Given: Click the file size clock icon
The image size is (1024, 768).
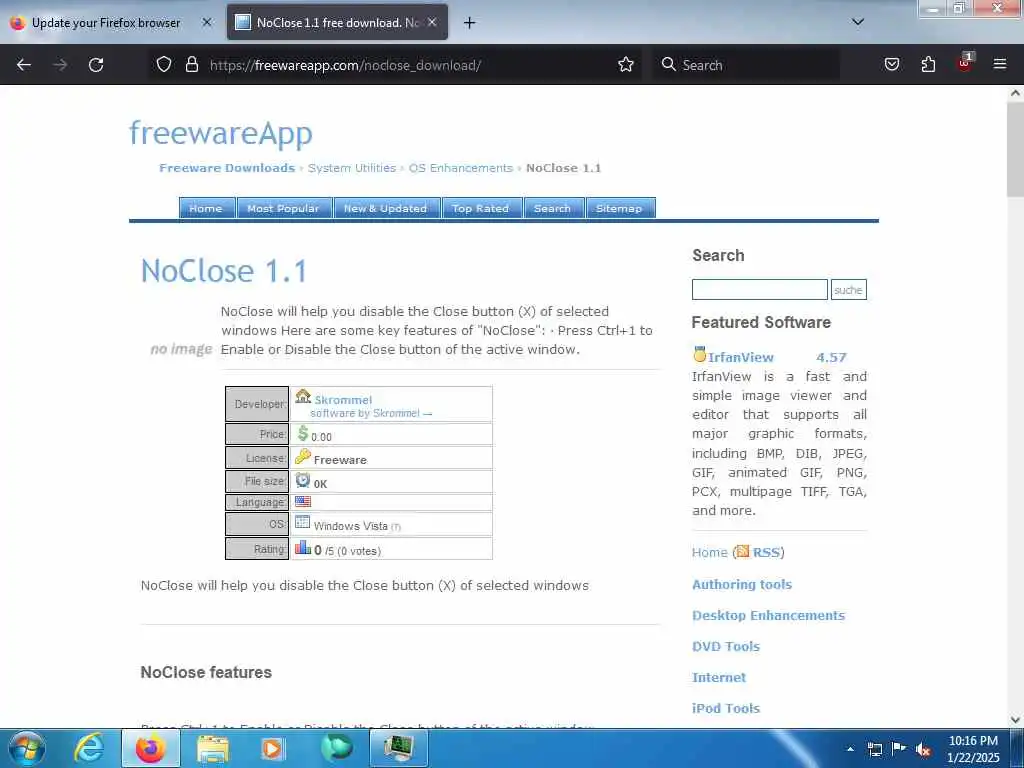Looking at the screenshot, I should tap(302, 480).
